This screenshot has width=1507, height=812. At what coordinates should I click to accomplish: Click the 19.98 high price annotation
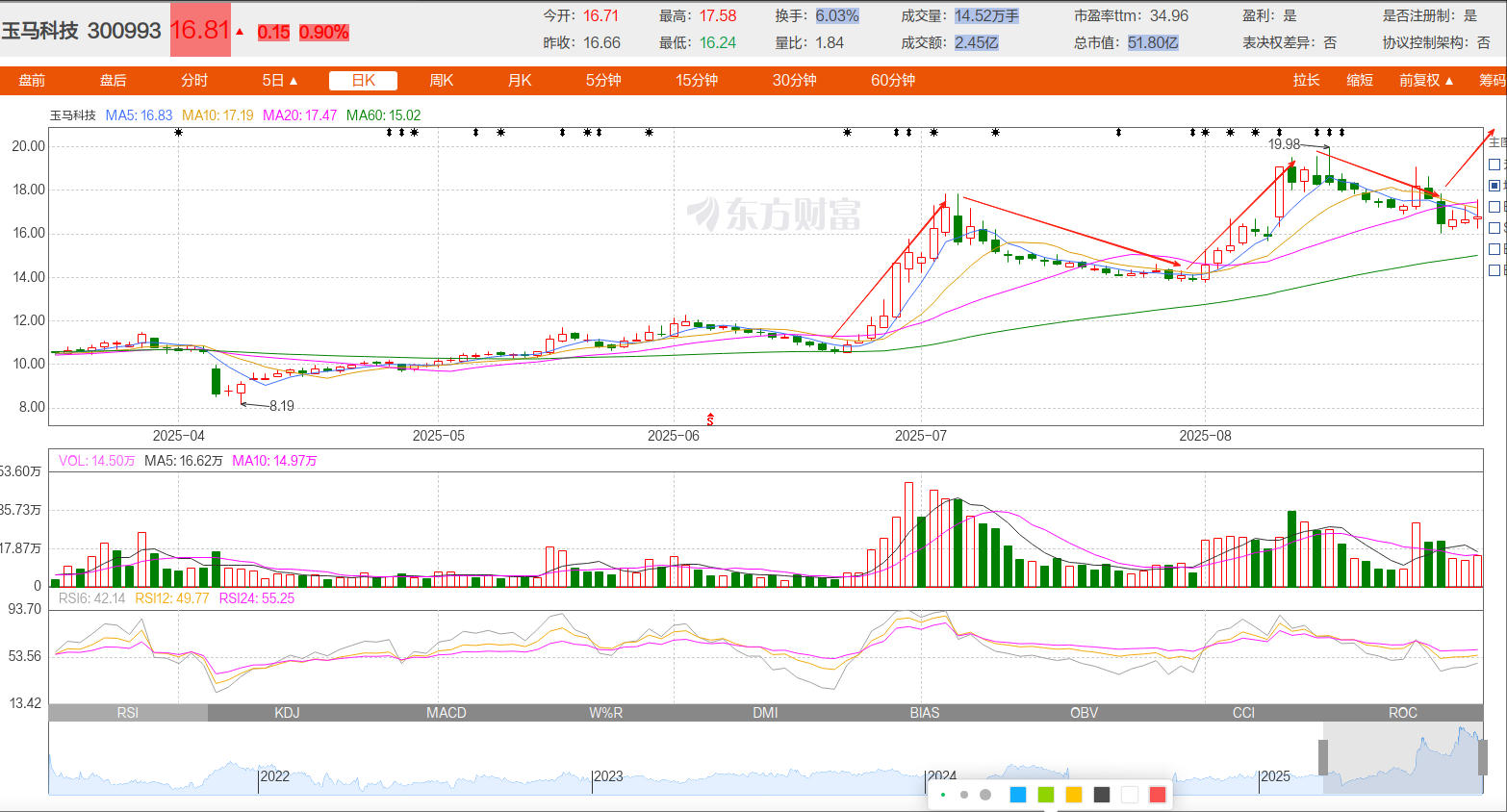point(1284,144)
